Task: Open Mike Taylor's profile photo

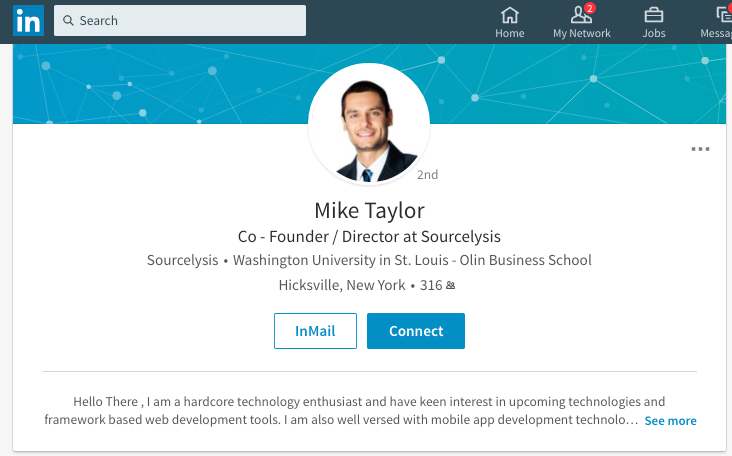Action: (x=369, y=124)
